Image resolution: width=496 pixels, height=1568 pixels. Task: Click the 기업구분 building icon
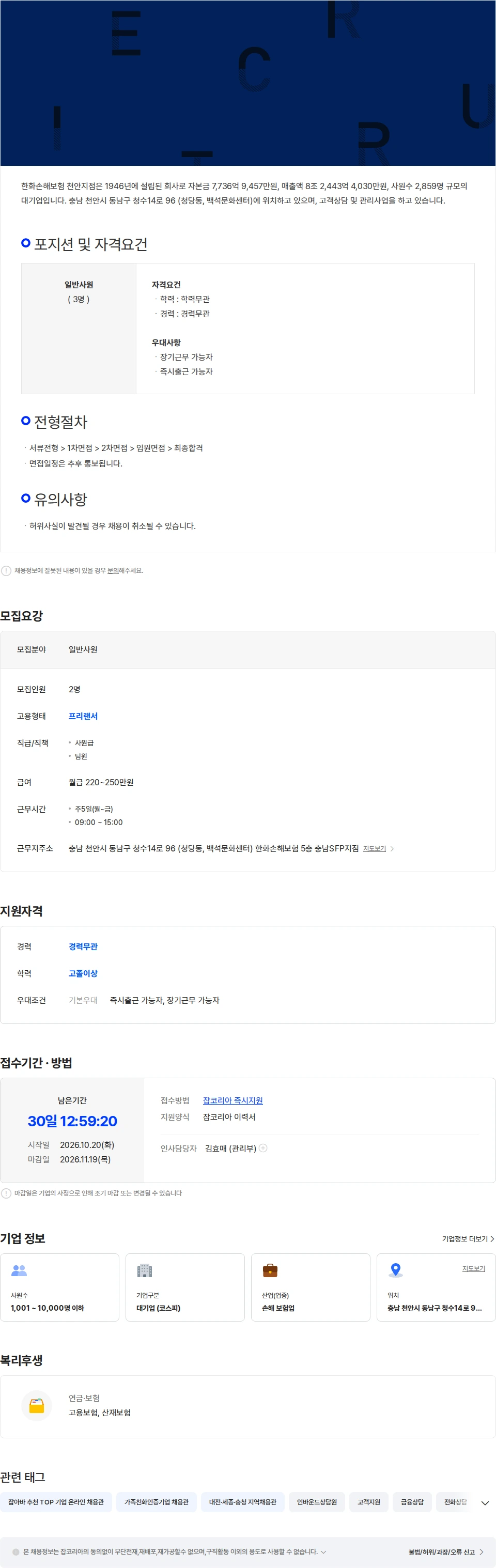[145, 1270]
